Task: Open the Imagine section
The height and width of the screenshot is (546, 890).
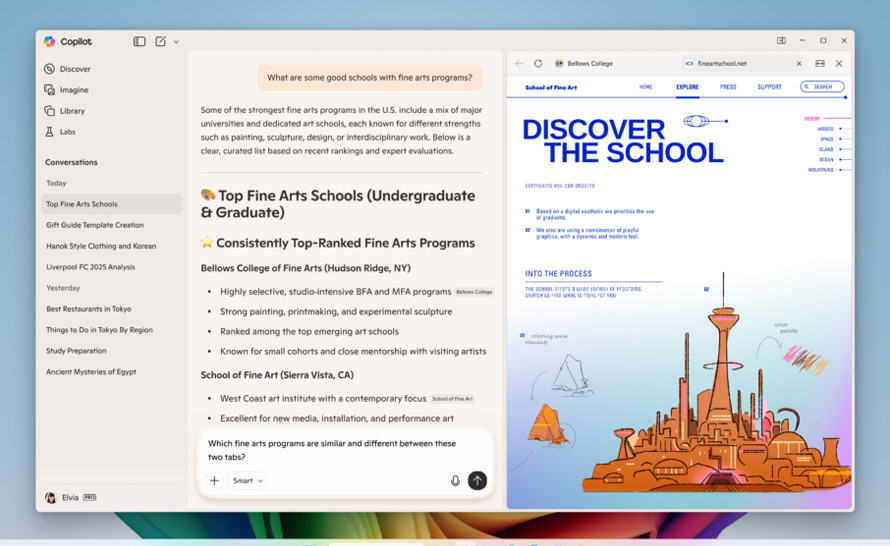Action: tap(73, 90)
